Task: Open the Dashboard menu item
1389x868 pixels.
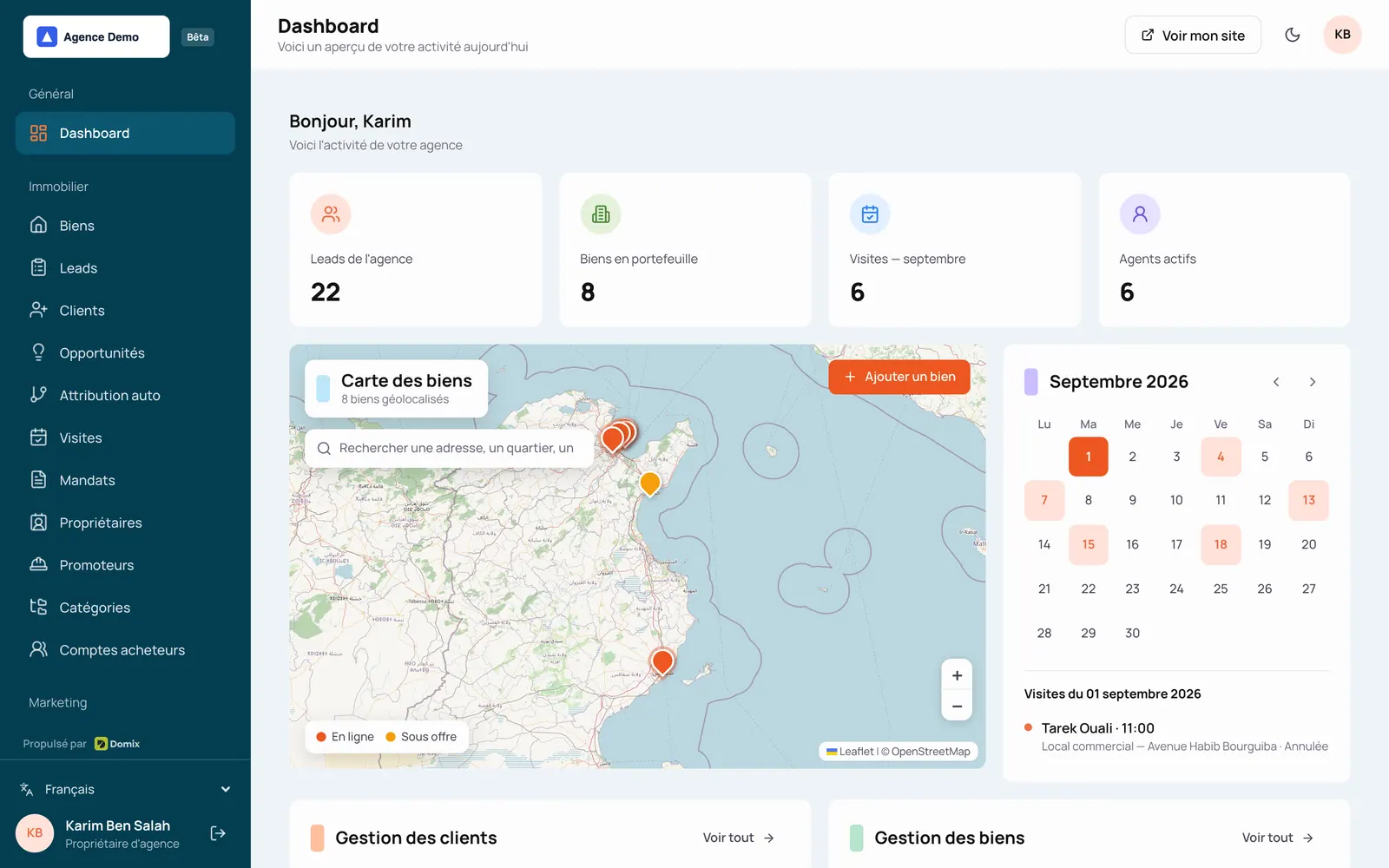Action: 125,133
